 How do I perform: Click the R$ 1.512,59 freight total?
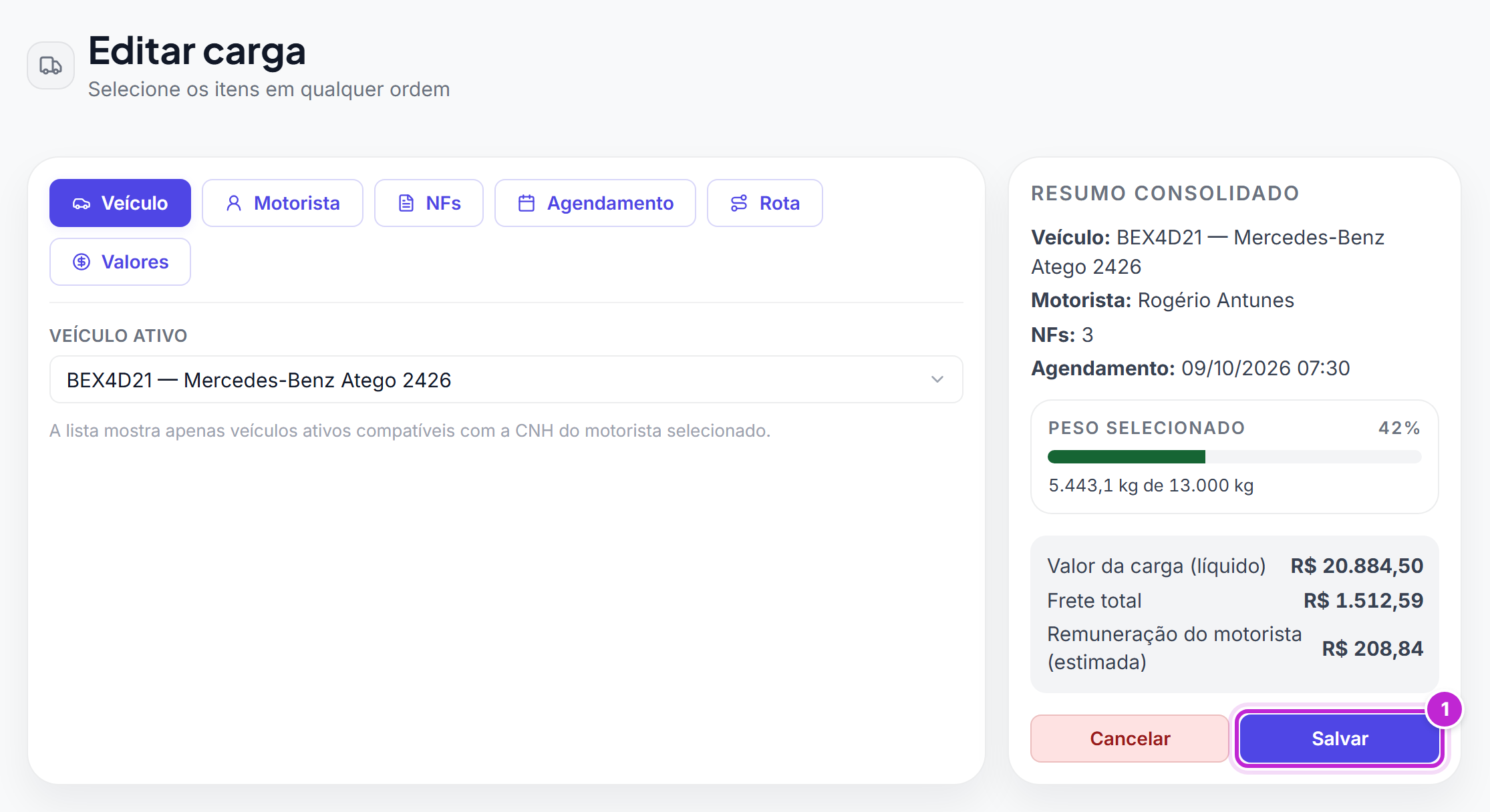(1363, 600)
